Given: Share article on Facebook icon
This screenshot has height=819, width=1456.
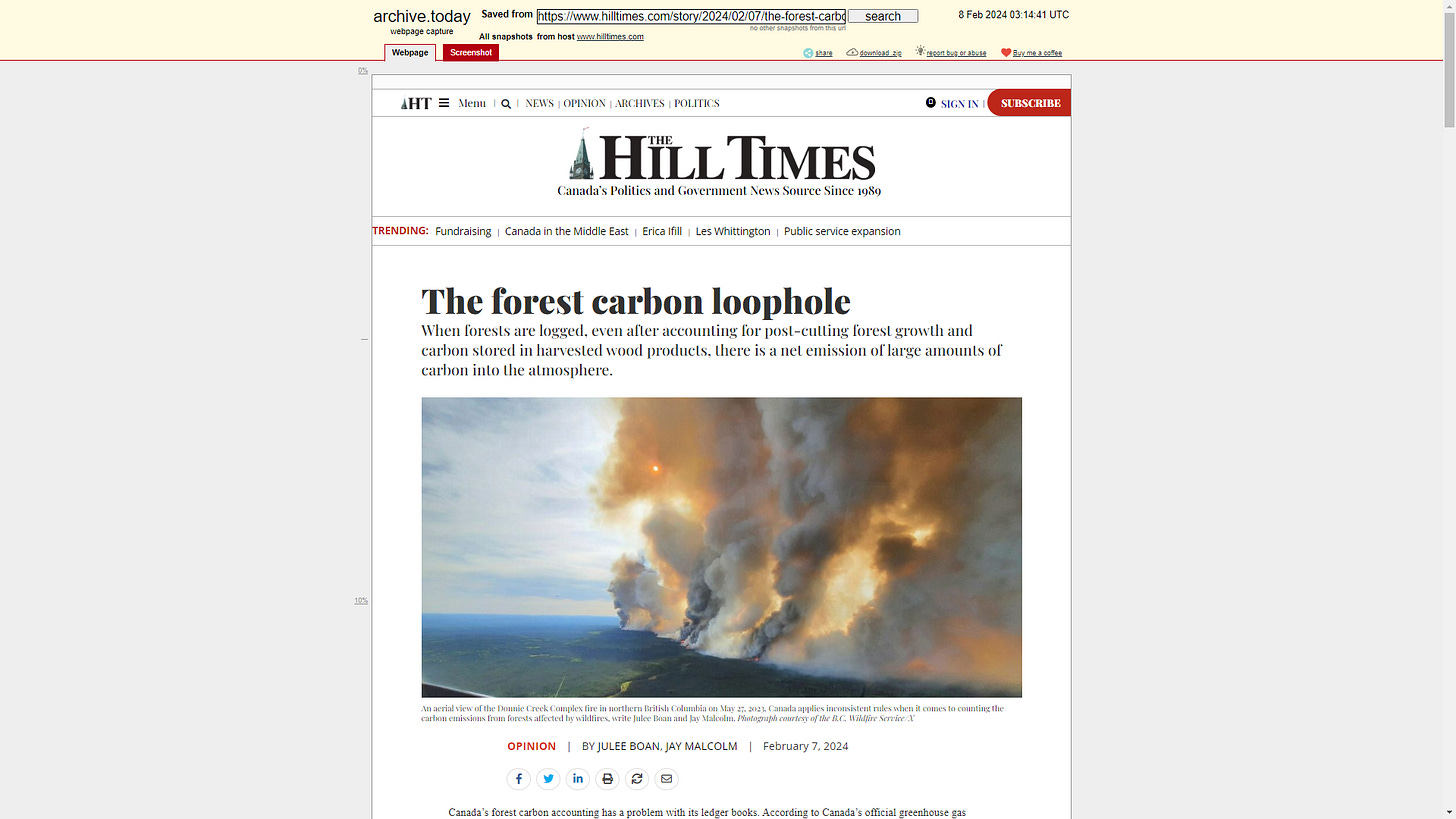Looking at the screenshot, I should click(518, 779).
